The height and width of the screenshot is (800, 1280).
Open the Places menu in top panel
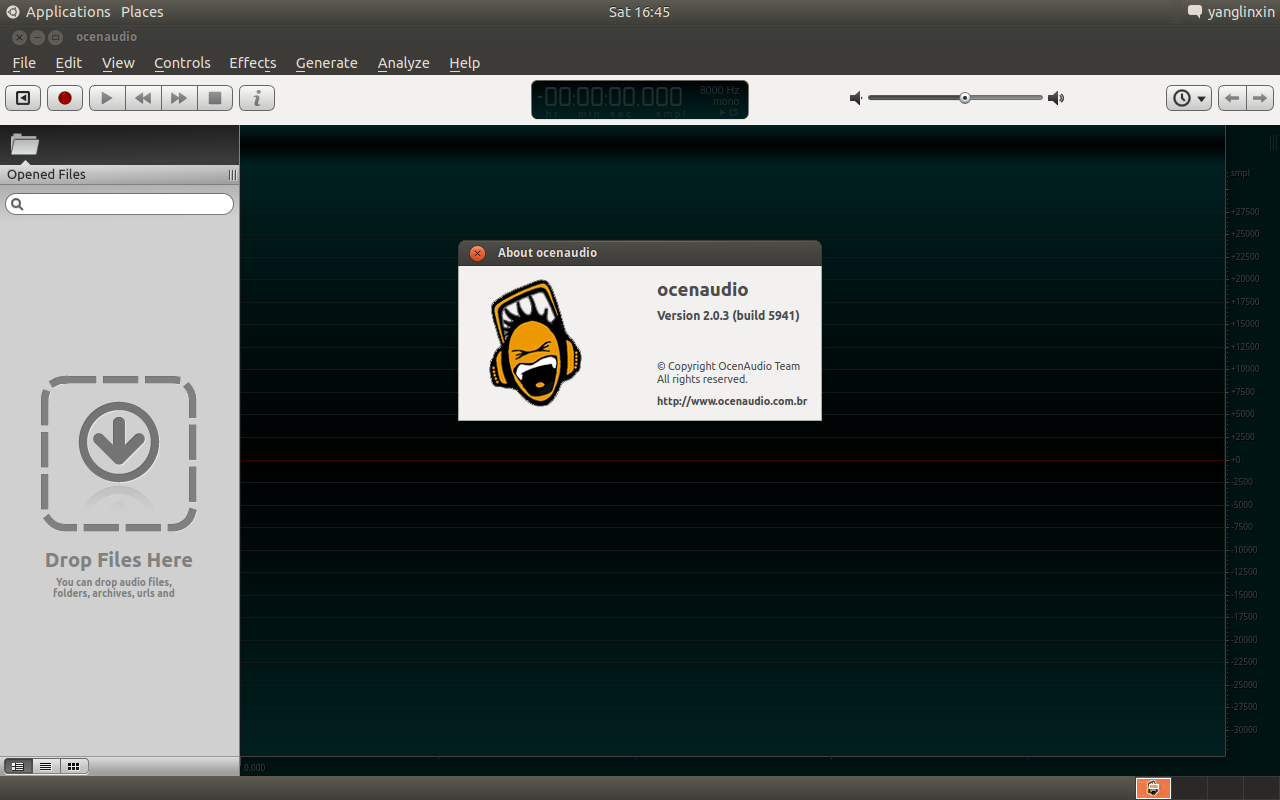(x=142, y=12)
